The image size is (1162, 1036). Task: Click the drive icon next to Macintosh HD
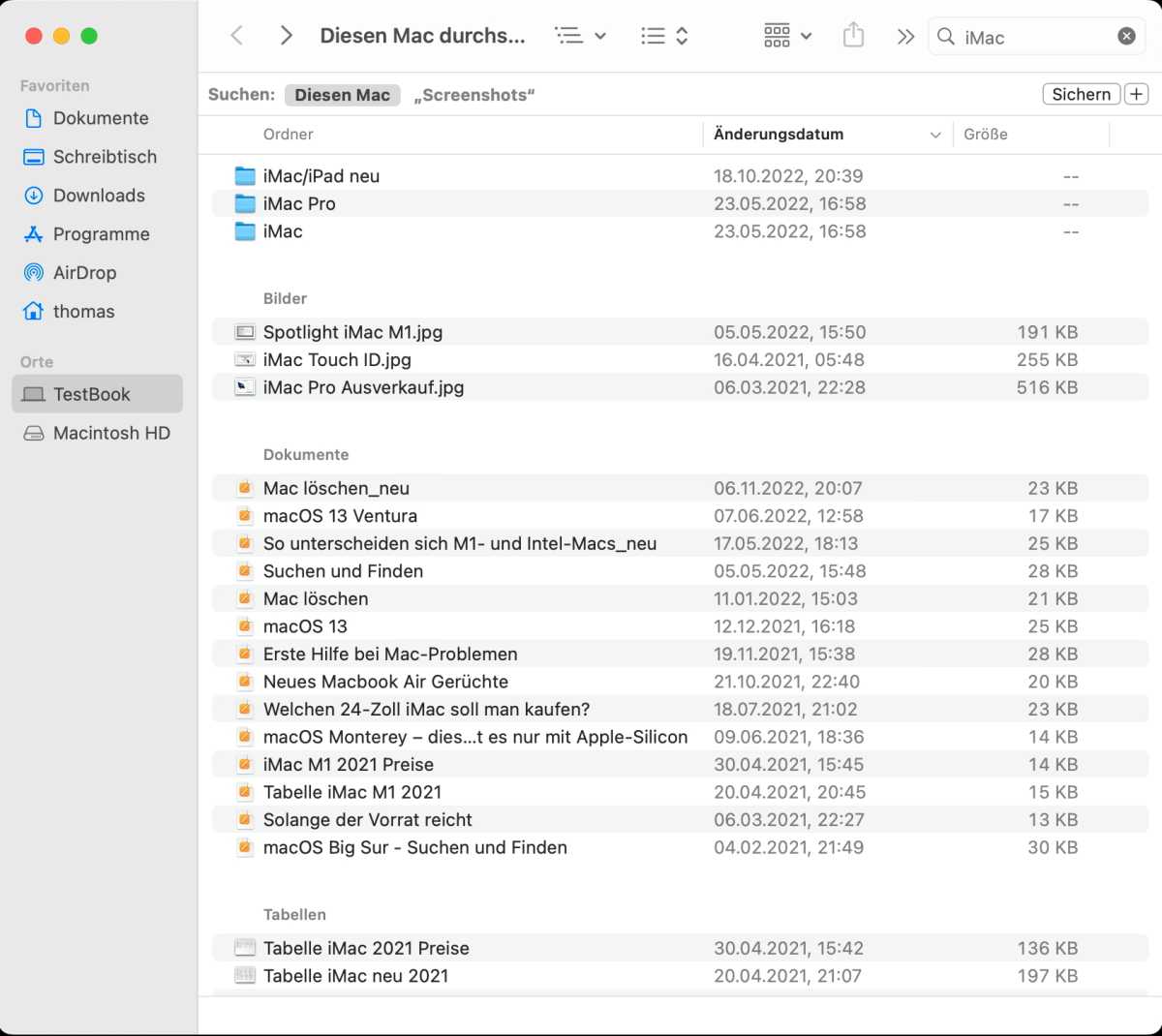33,433
